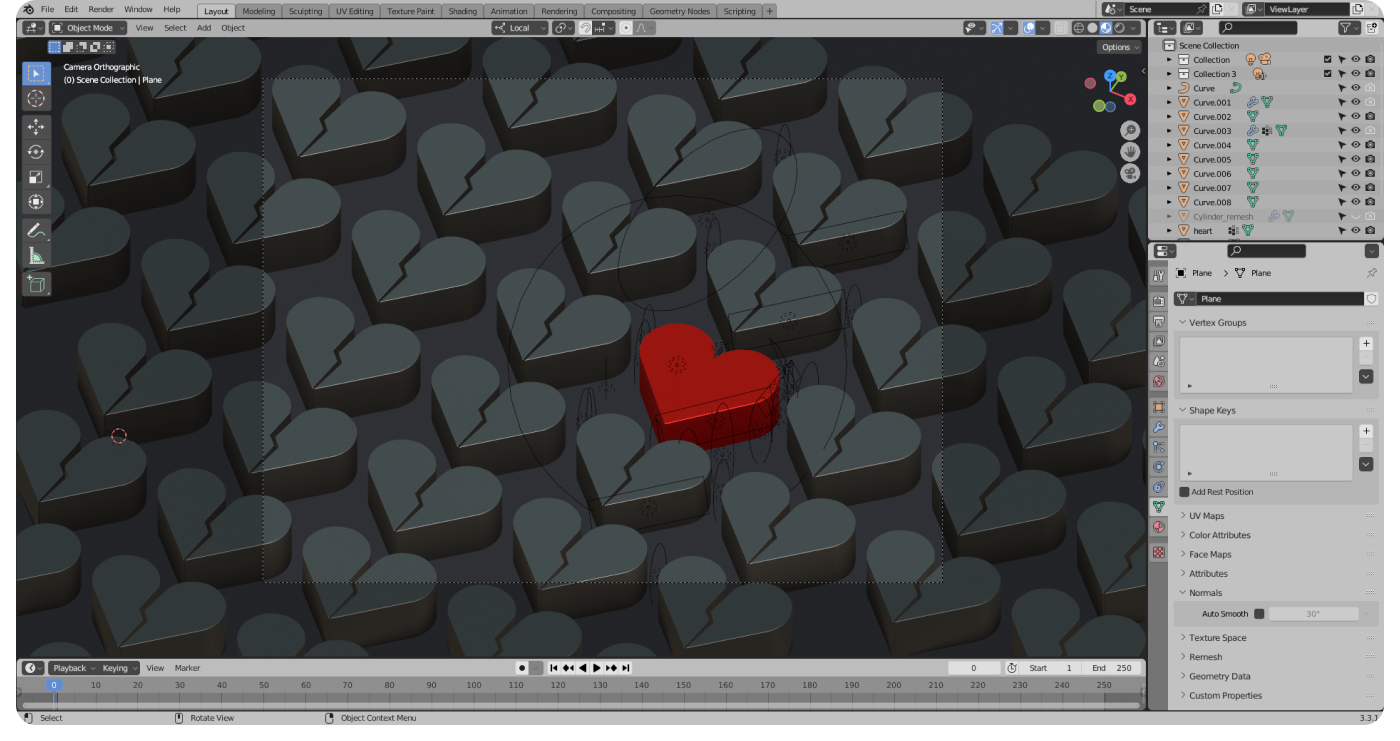Open the Modifier properties wrench tab
Image resolution: width=1400 pixels, height=741 pixels.
click(x=1159, y=427)
